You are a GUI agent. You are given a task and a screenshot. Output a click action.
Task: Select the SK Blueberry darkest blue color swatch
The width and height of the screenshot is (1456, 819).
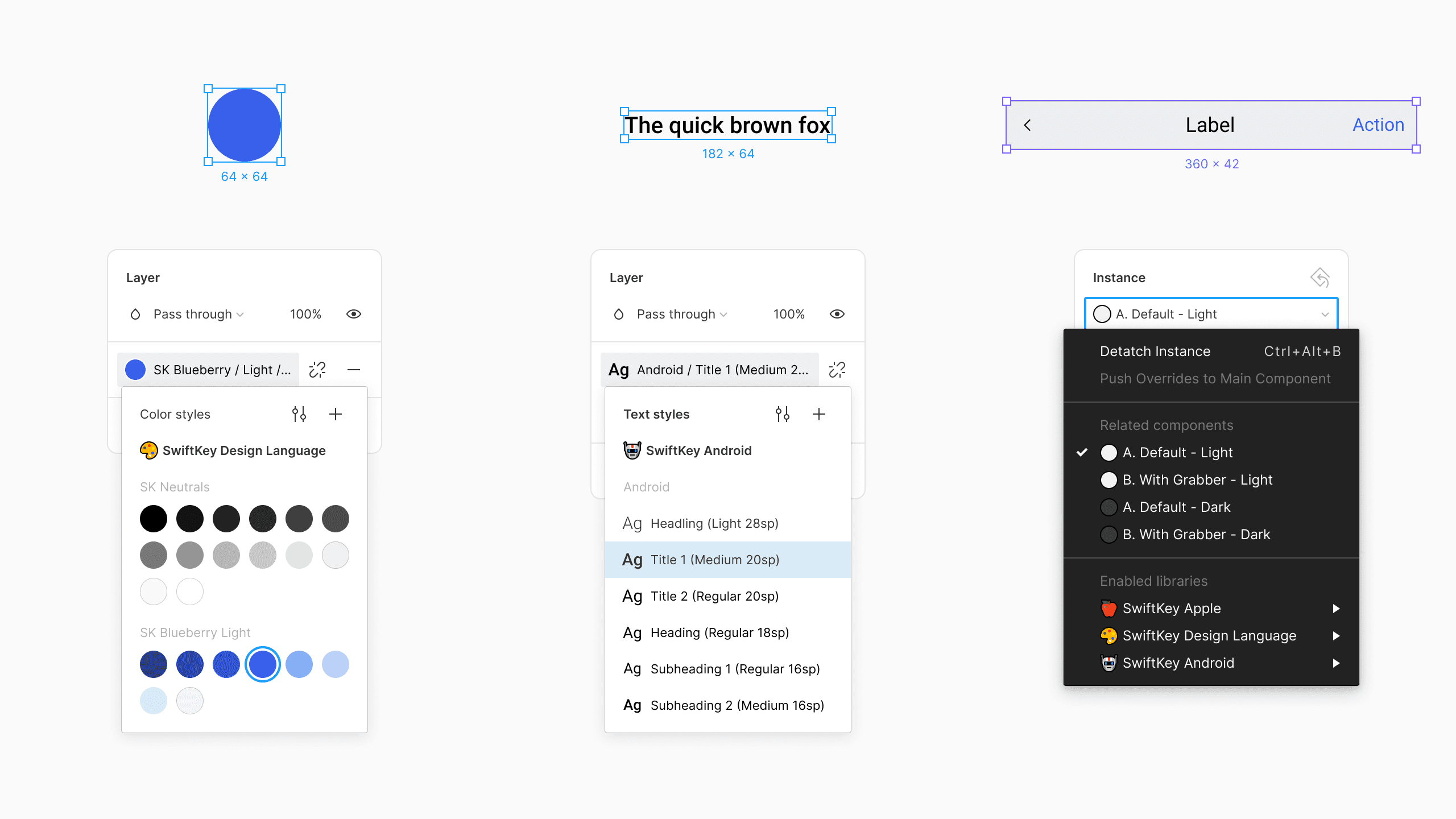152,664
